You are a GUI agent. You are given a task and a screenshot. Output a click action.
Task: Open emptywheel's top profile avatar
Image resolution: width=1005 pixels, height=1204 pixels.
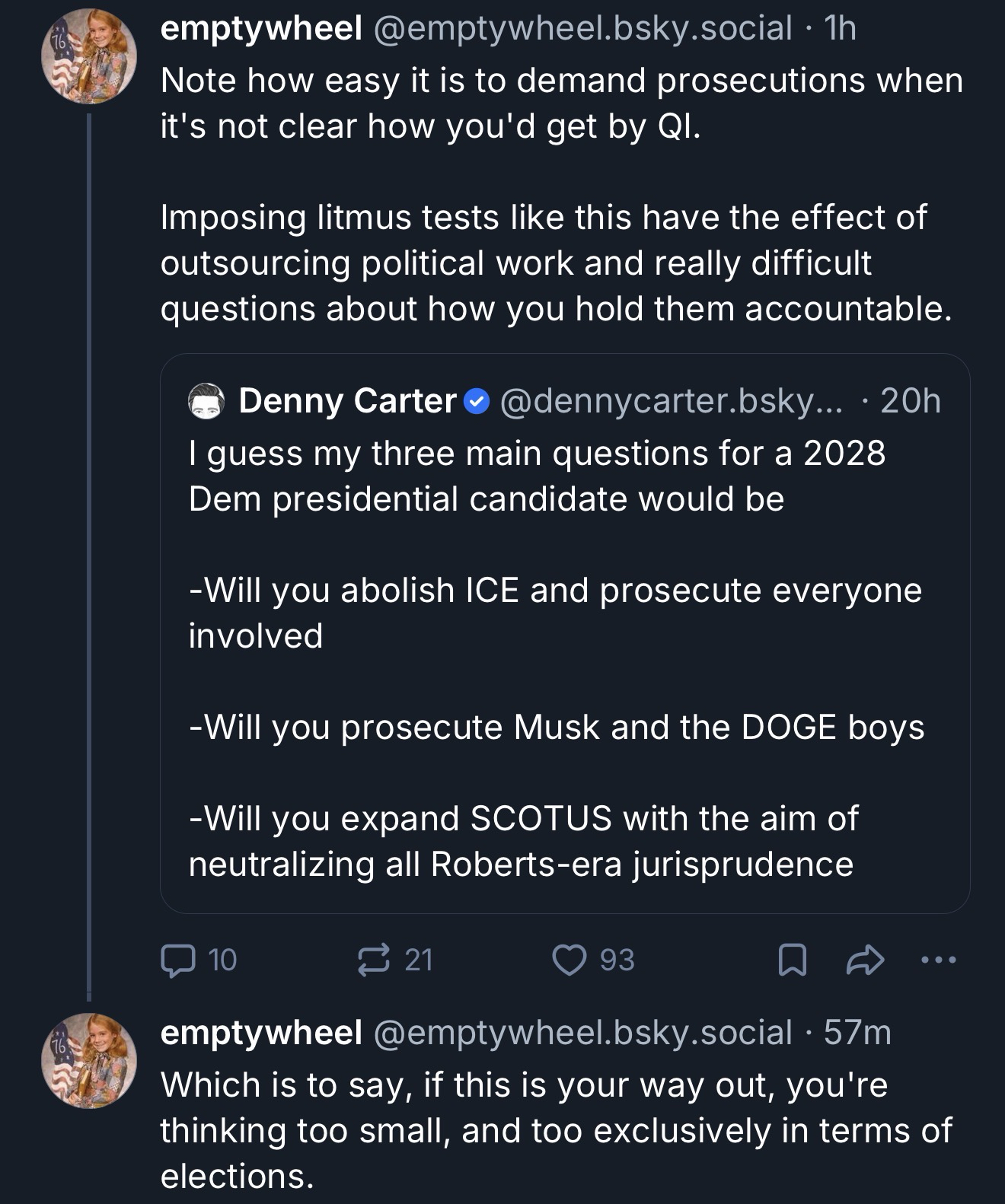[x=88, y=56]
